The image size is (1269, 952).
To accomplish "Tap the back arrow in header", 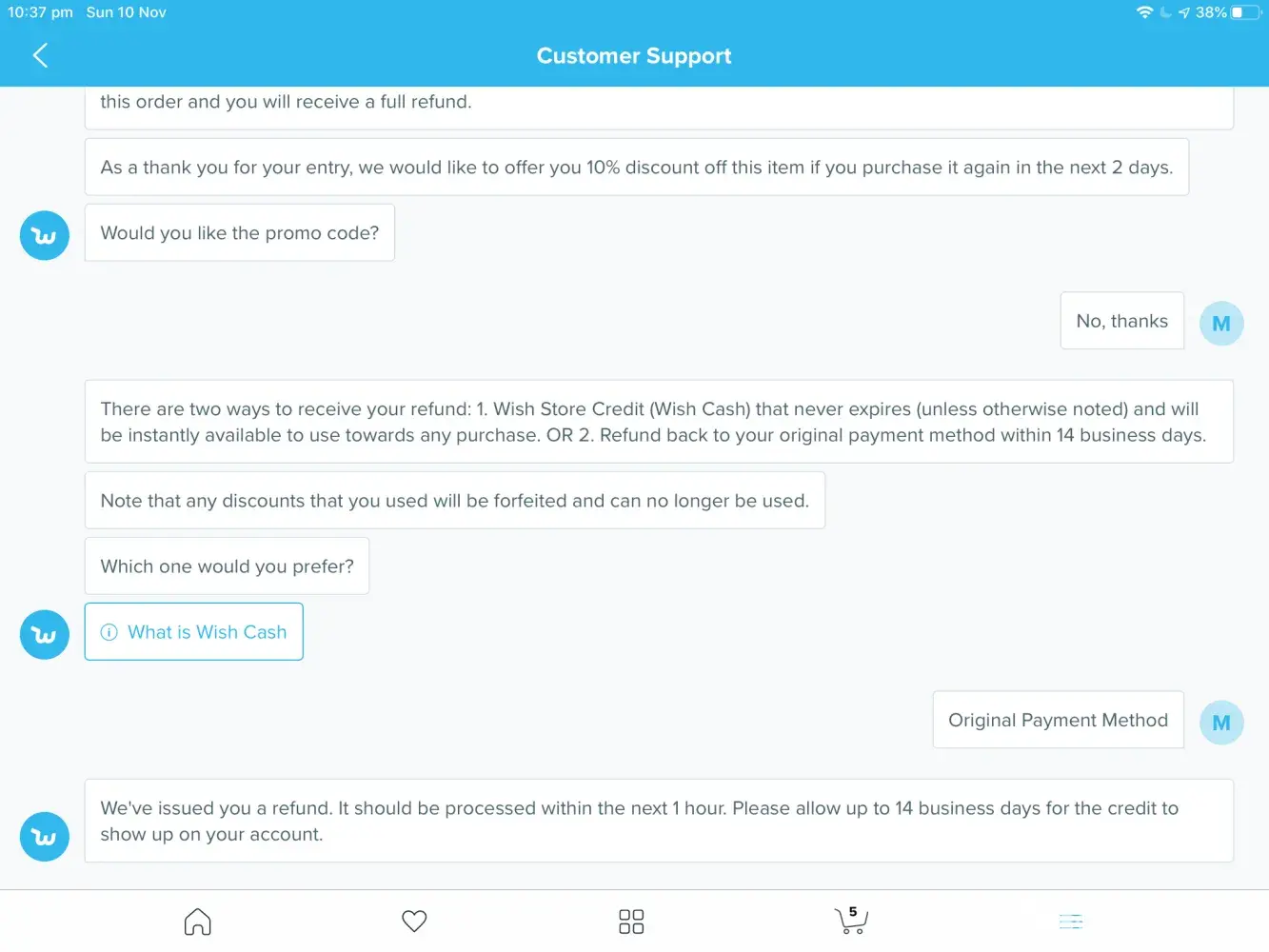I will (x=40, y=55).
